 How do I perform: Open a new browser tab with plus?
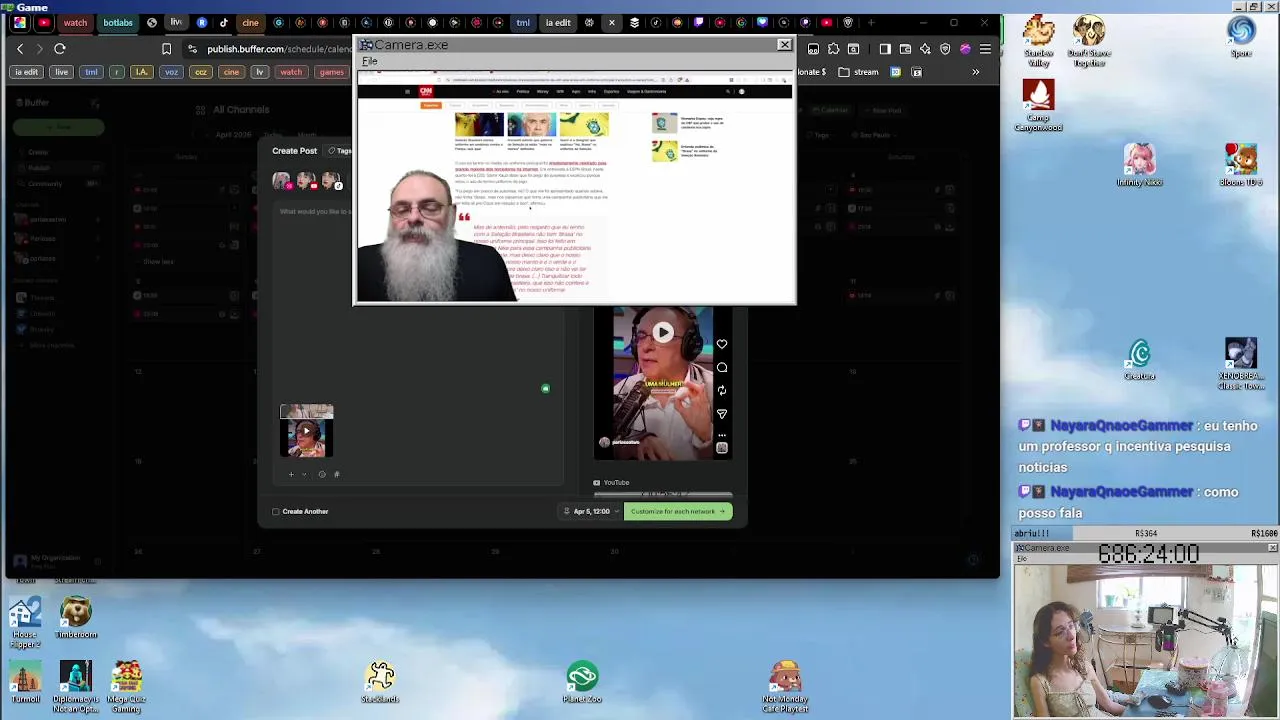871,22
